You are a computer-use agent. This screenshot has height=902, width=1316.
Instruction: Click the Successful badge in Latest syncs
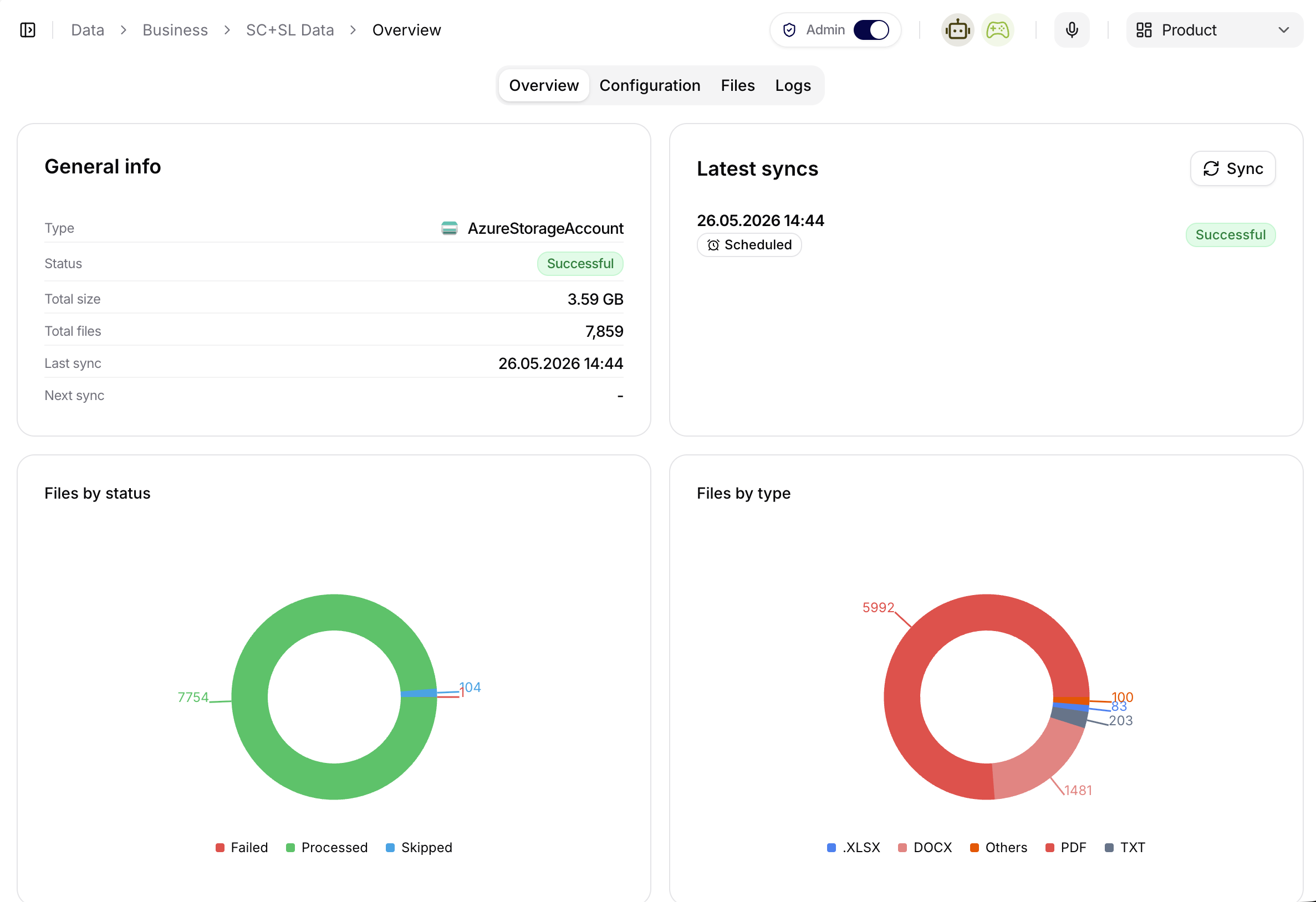coord(1230,235)
